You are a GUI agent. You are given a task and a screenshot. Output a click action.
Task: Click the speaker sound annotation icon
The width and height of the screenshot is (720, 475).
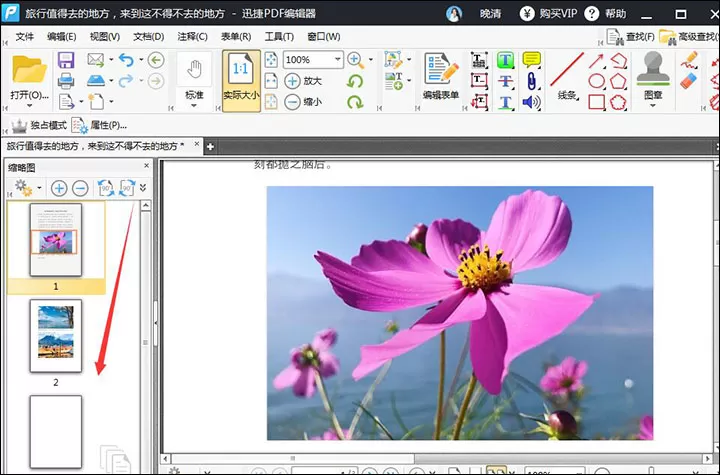(x=531, y=102)
